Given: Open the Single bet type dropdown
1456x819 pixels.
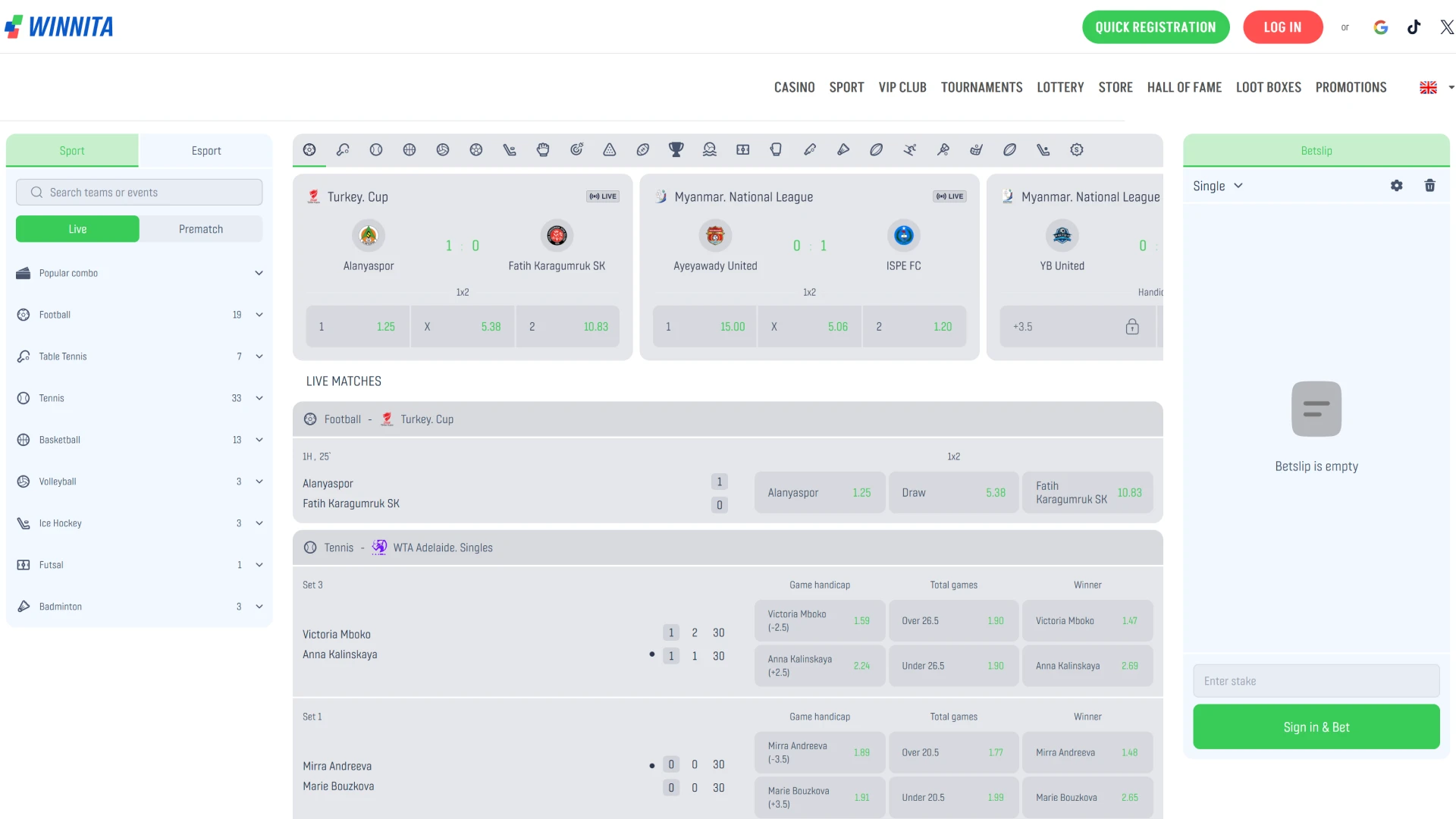Looking at the screenshot, I should pos(1217,185).
